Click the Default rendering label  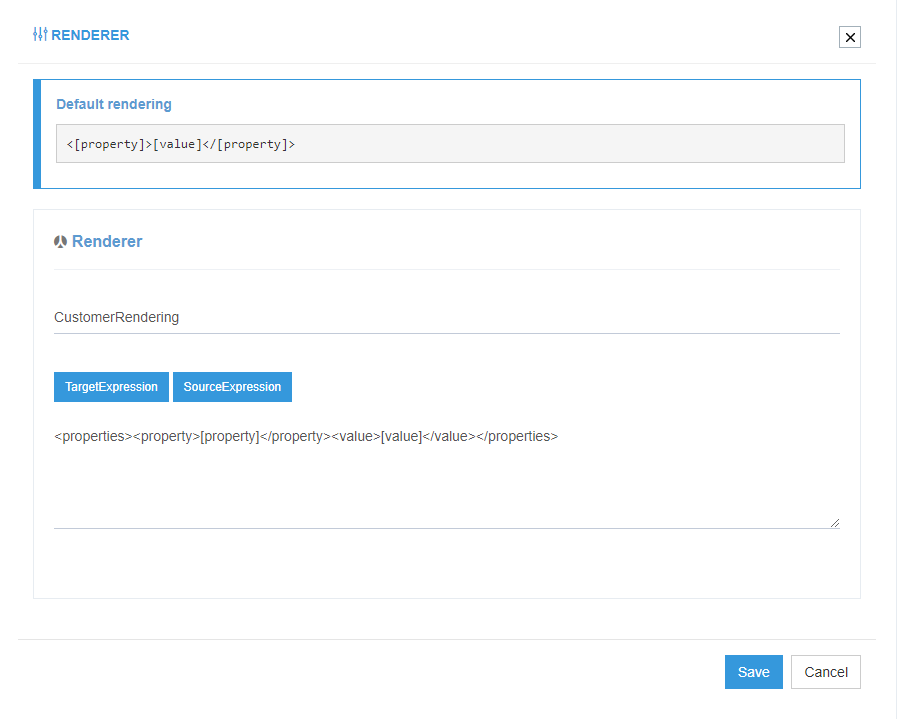click(x=113, y=104)
